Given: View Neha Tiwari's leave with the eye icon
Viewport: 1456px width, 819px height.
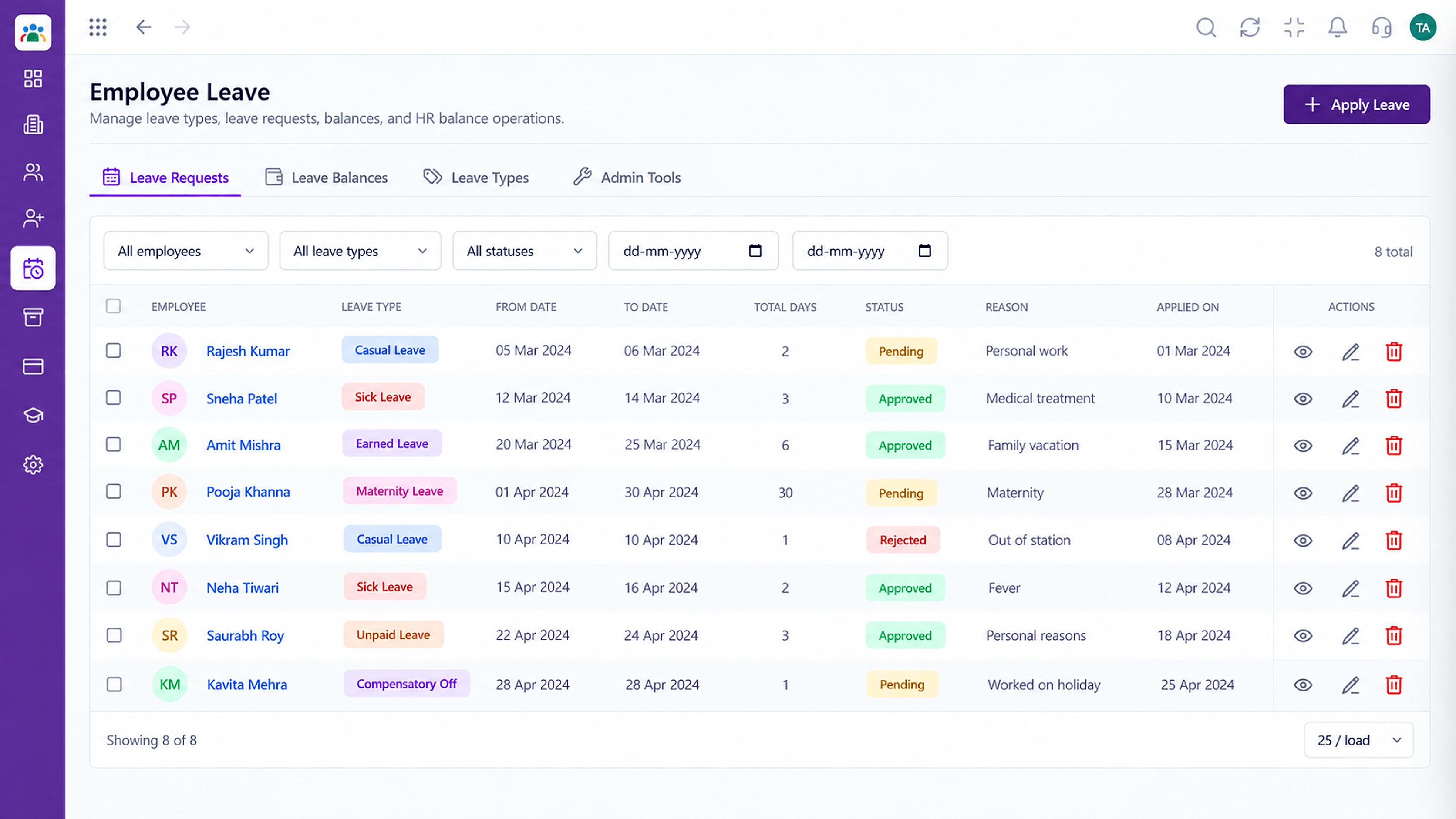Looking at the screenshot, I should 1303,588.
